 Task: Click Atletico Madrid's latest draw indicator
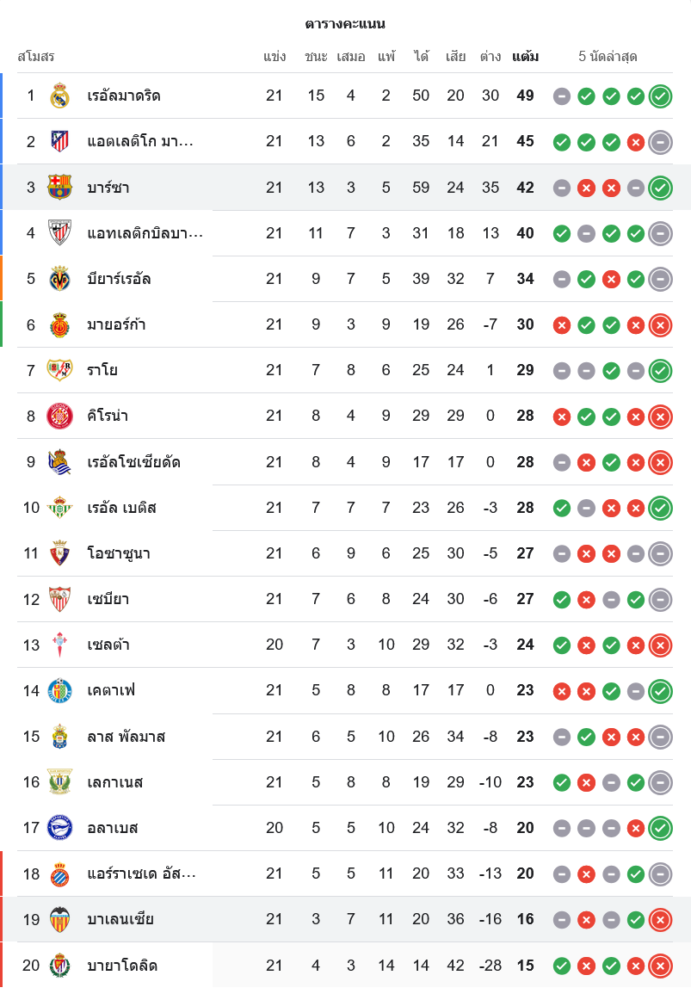pyautogui.click(x=659, y=142)
